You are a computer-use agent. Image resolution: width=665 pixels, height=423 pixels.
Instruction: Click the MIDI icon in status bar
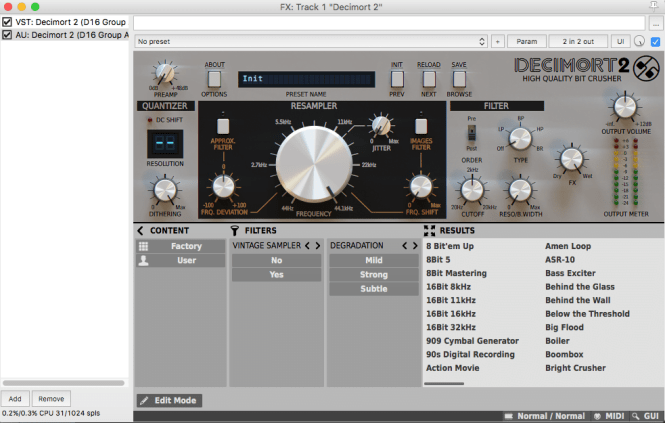click(x=597, y=416)
